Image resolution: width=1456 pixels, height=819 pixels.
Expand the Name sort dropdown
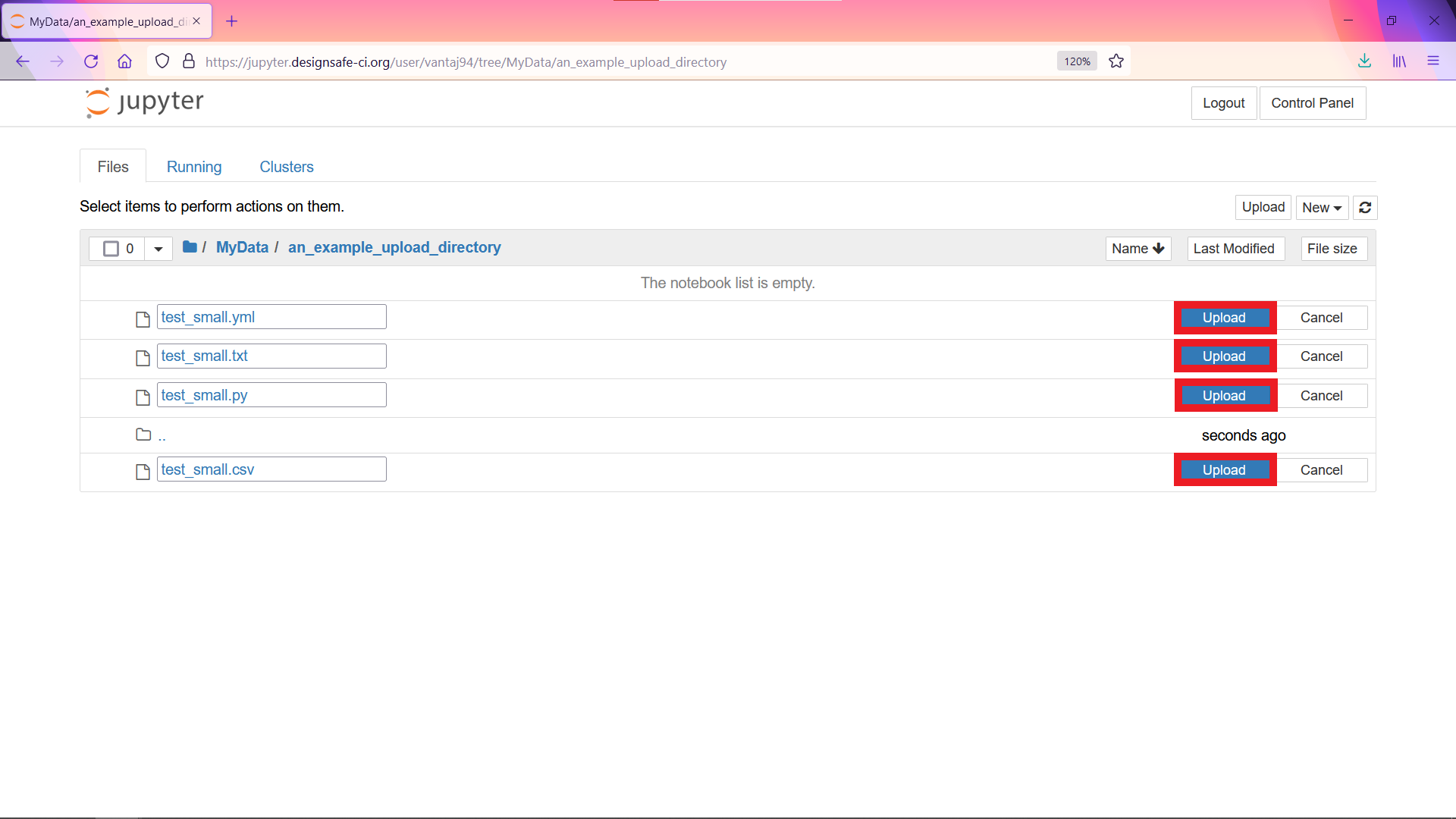point(1138,248)
